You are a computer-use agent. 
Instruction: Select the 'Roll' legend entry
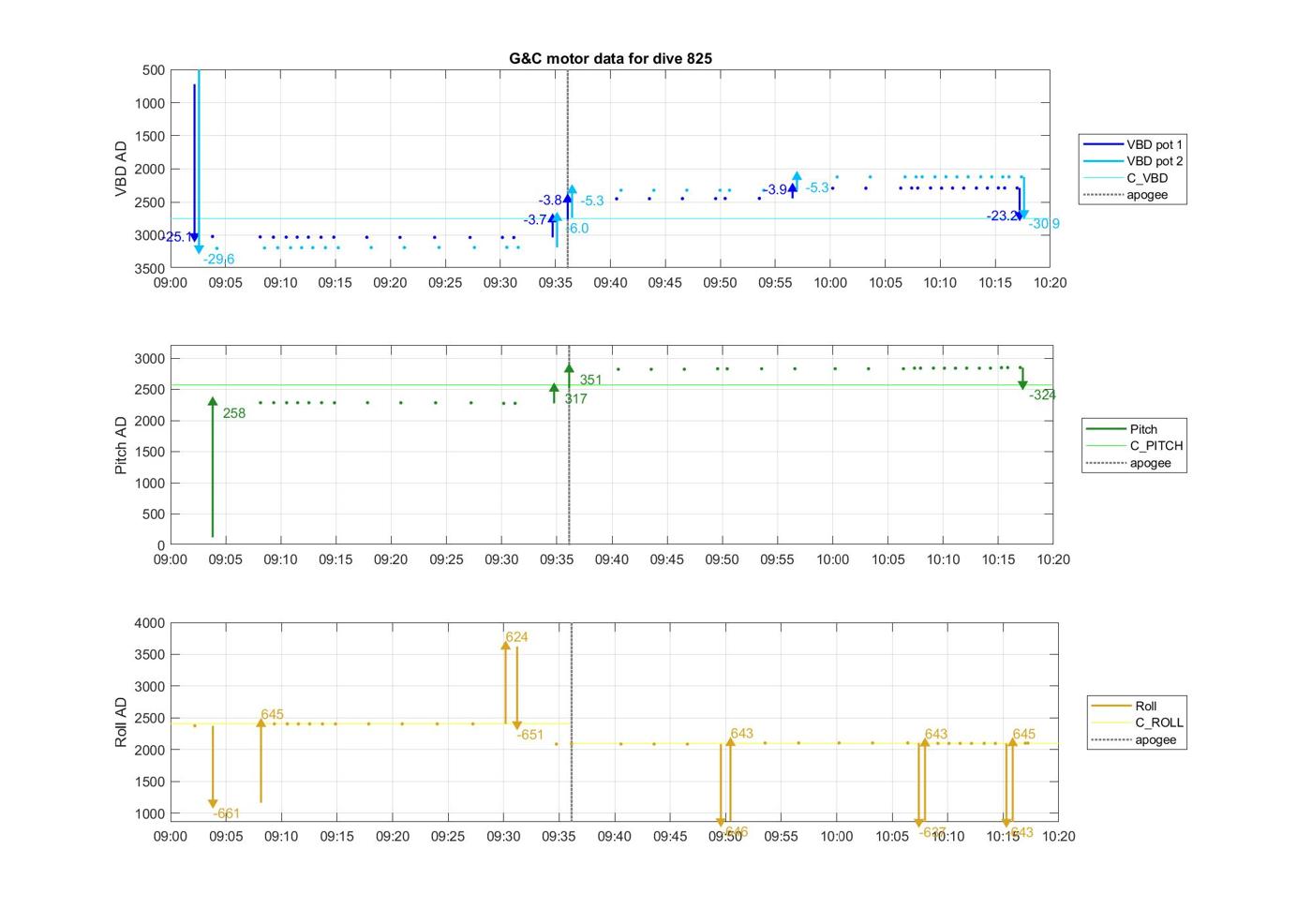[x=1125, y=706]
